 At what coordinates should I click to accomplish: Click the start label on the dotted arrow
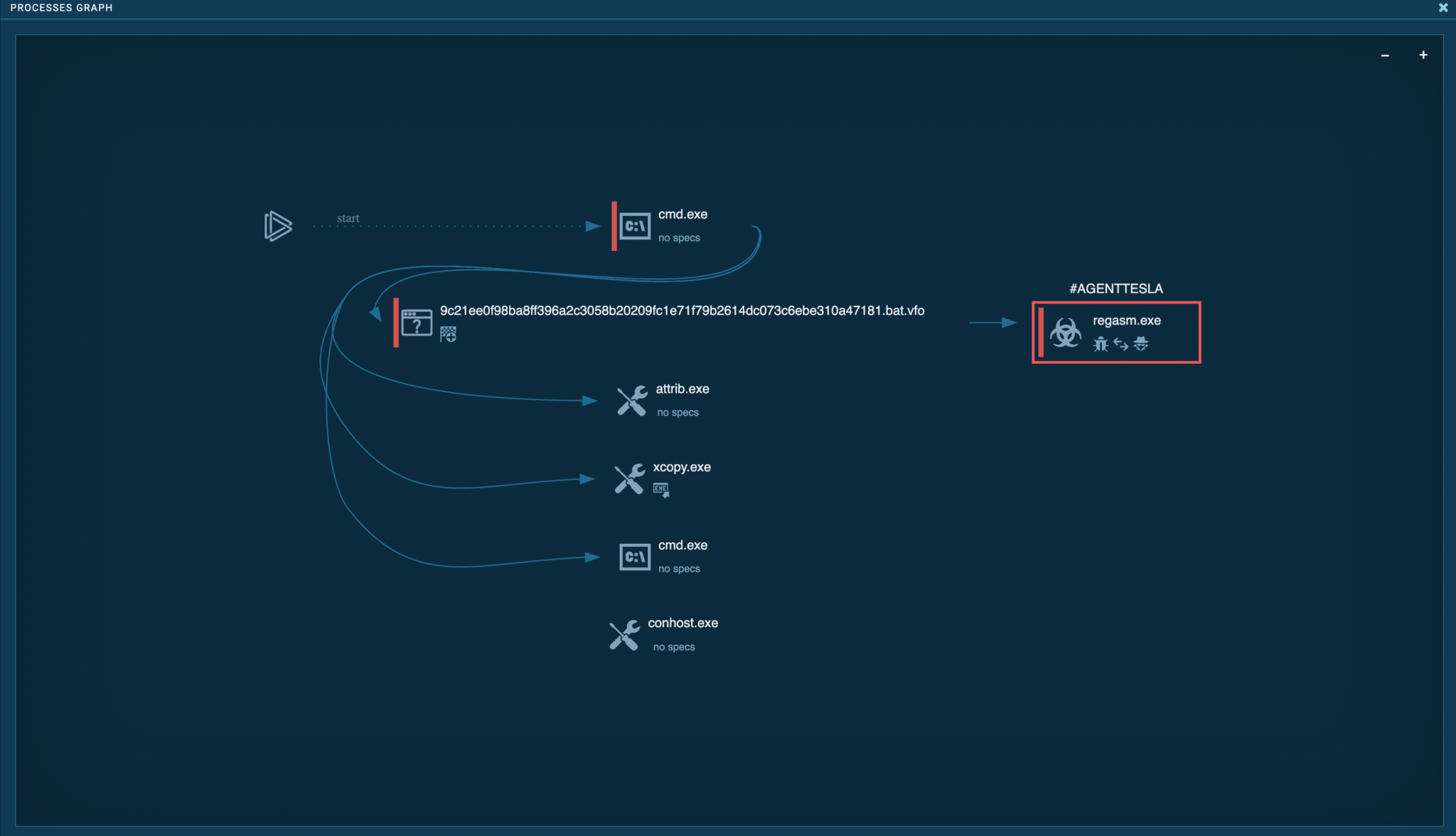[x=348, y=218]
